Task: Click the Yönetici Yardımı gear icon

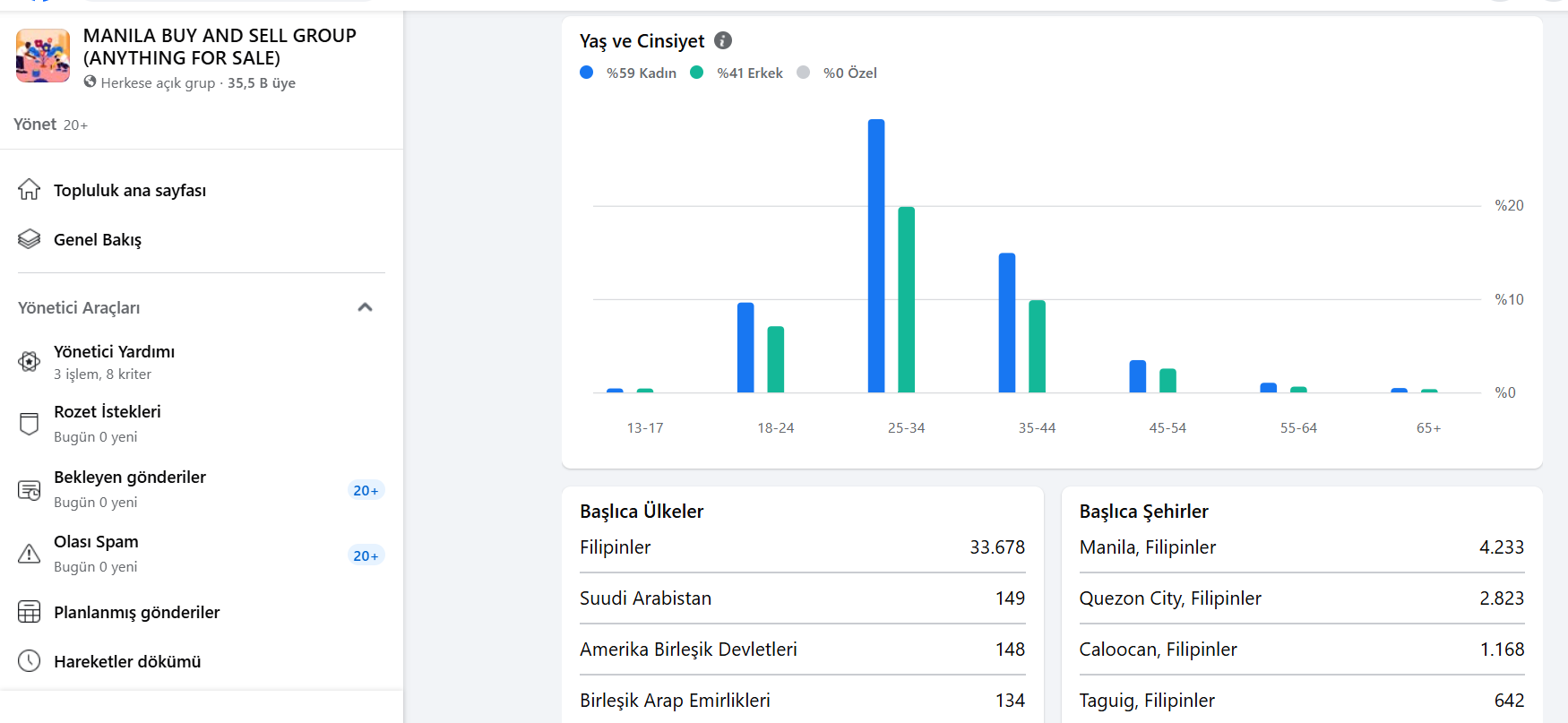Action: [x=30, y=362]
